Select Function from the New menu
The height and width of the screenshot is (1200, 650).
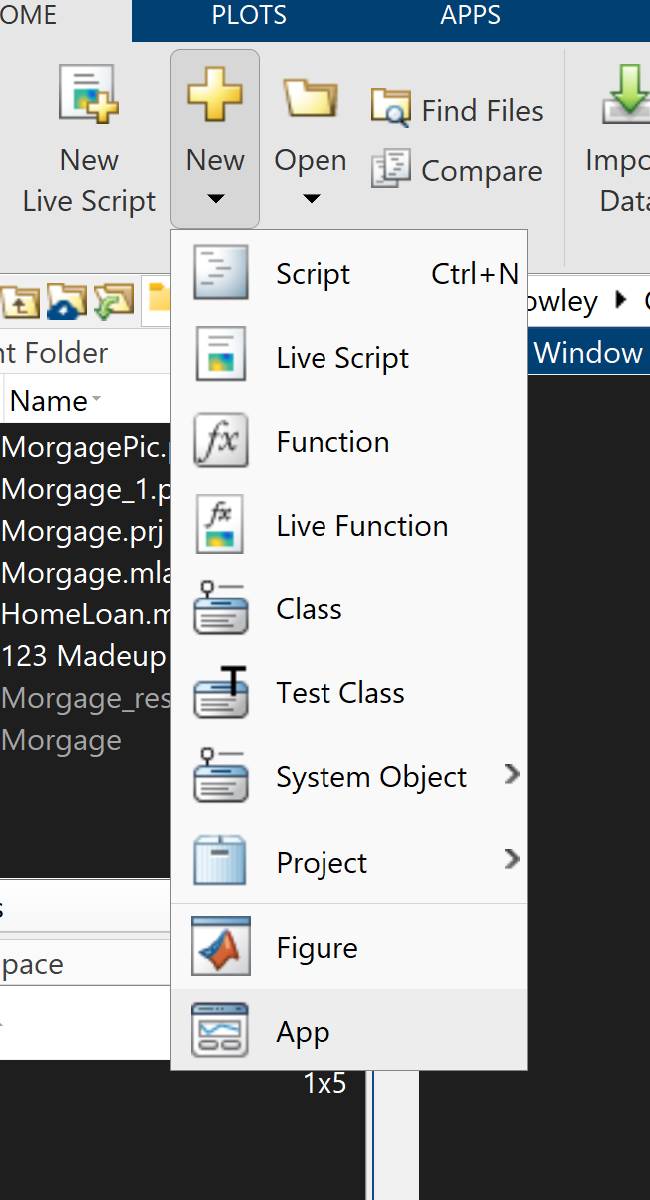(x=349, y=442)
